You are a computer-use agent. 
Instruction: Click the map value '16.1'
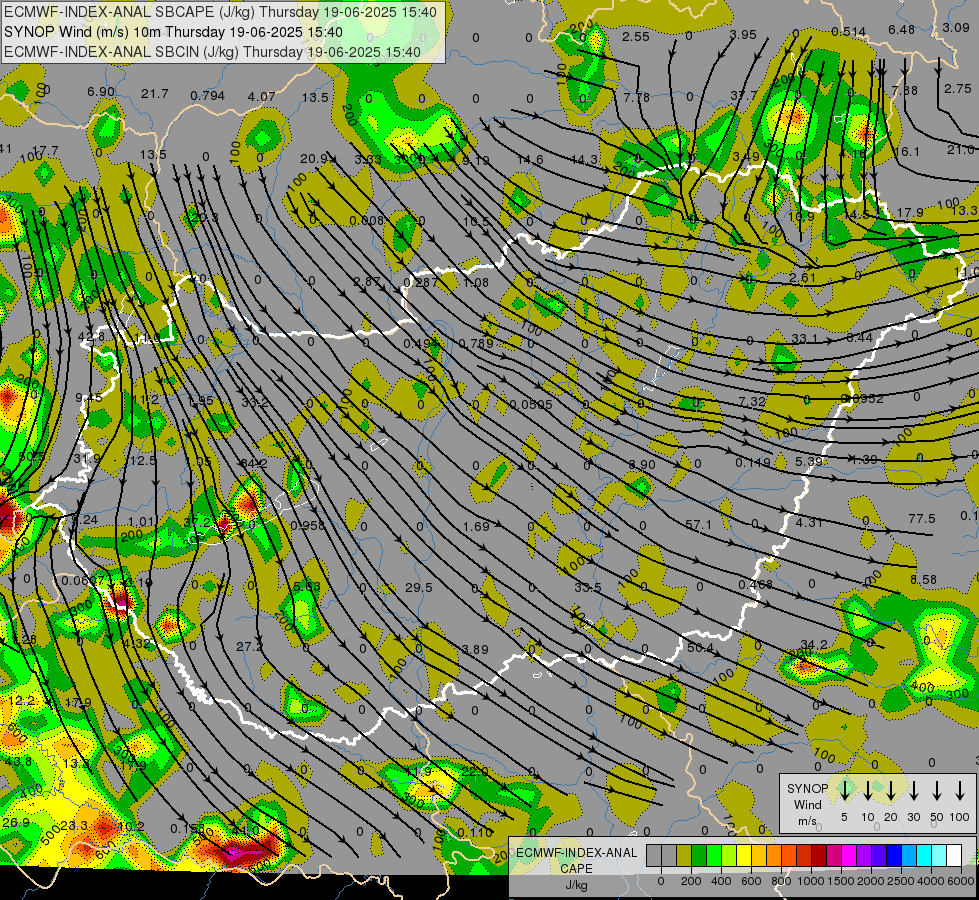(x=907, y=152)
